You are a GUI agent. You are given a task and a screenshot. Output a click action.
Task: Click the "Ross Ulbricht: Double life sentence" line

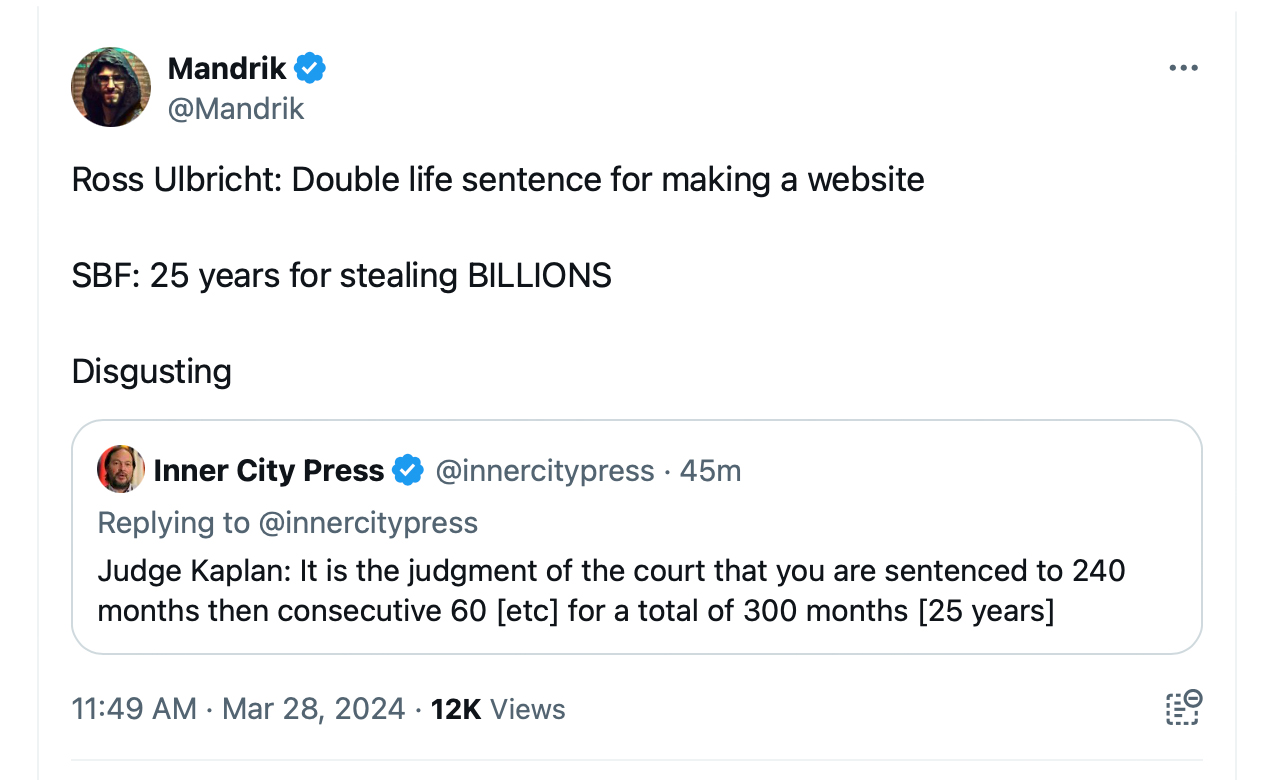click(x=498, y=180)
